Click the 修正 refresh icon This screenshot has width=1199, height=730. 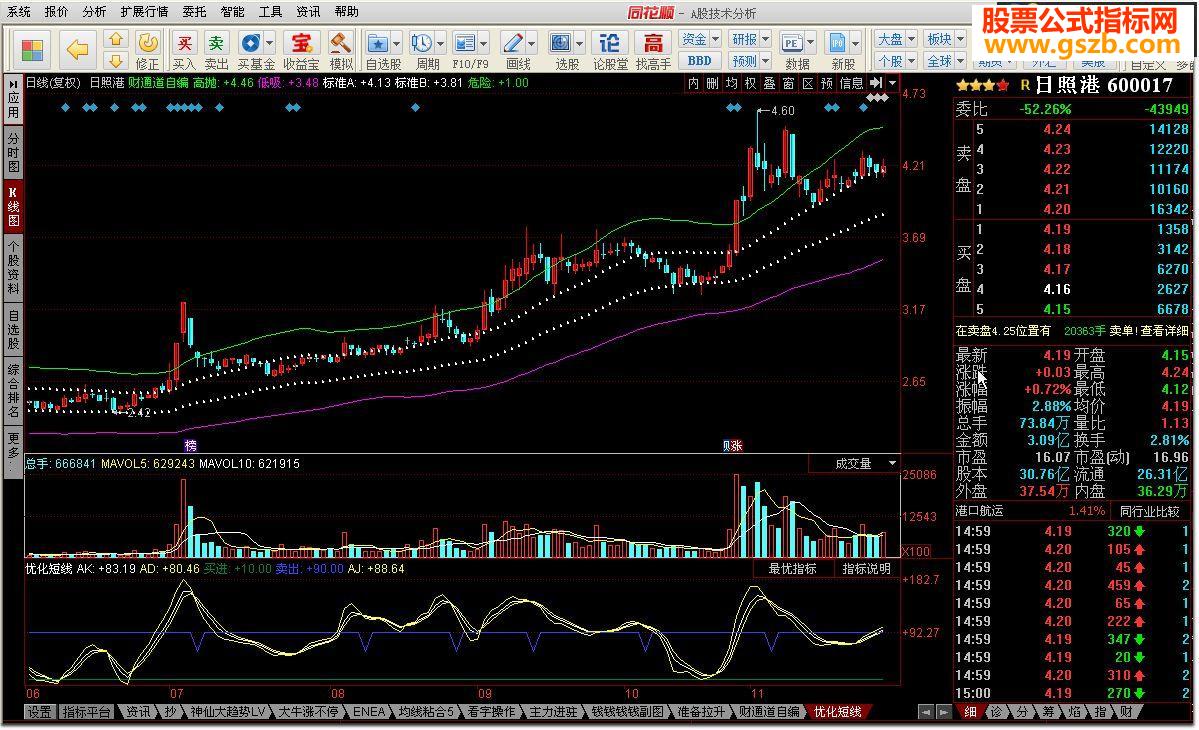click(x=148, y=50)
